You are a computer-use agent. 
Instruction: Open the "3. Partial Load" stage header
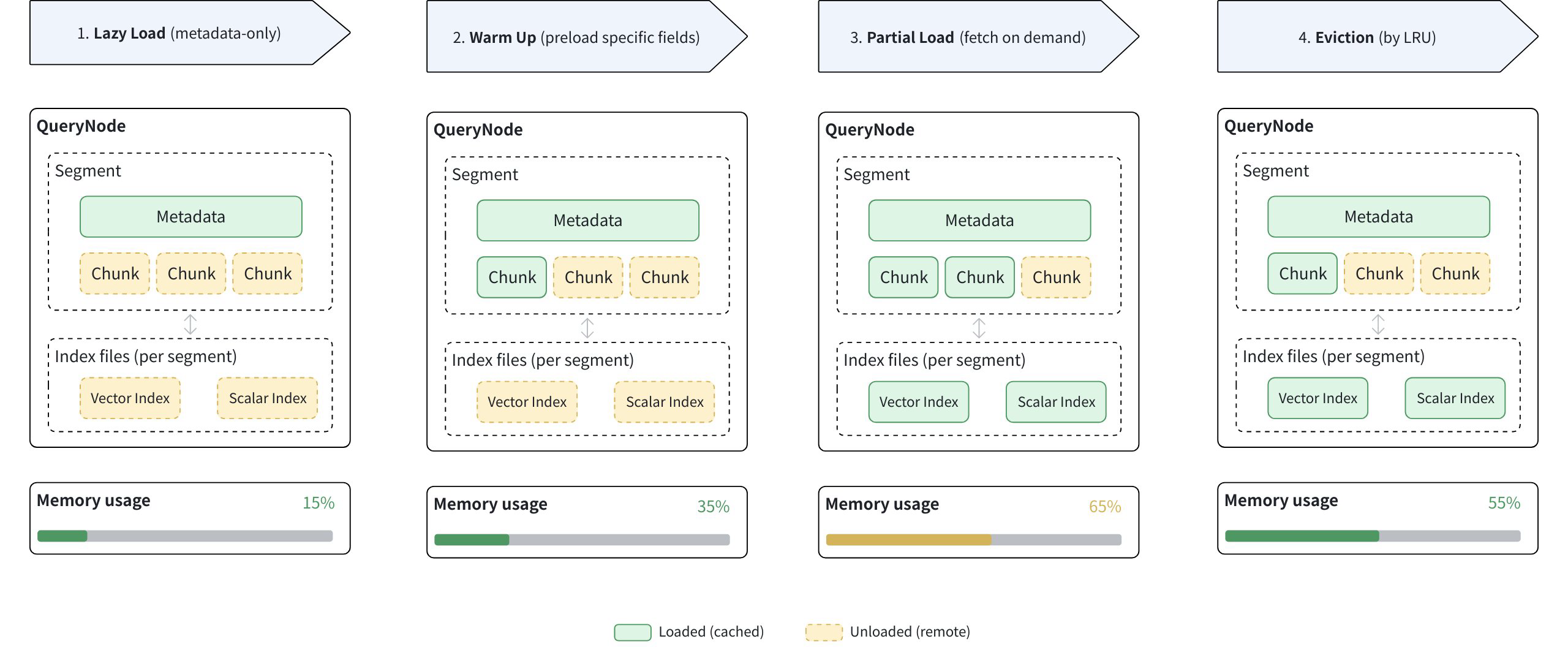click(968, 37)
